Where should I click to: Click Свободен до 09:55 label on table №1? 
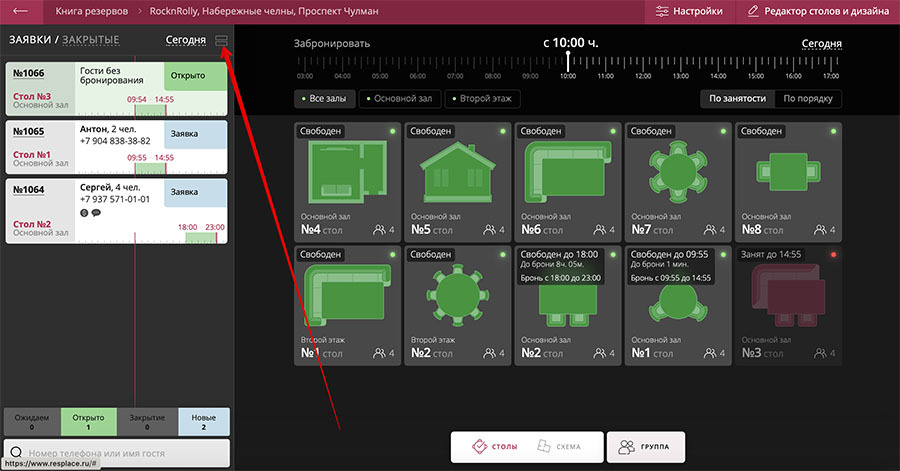click(669, 254)
